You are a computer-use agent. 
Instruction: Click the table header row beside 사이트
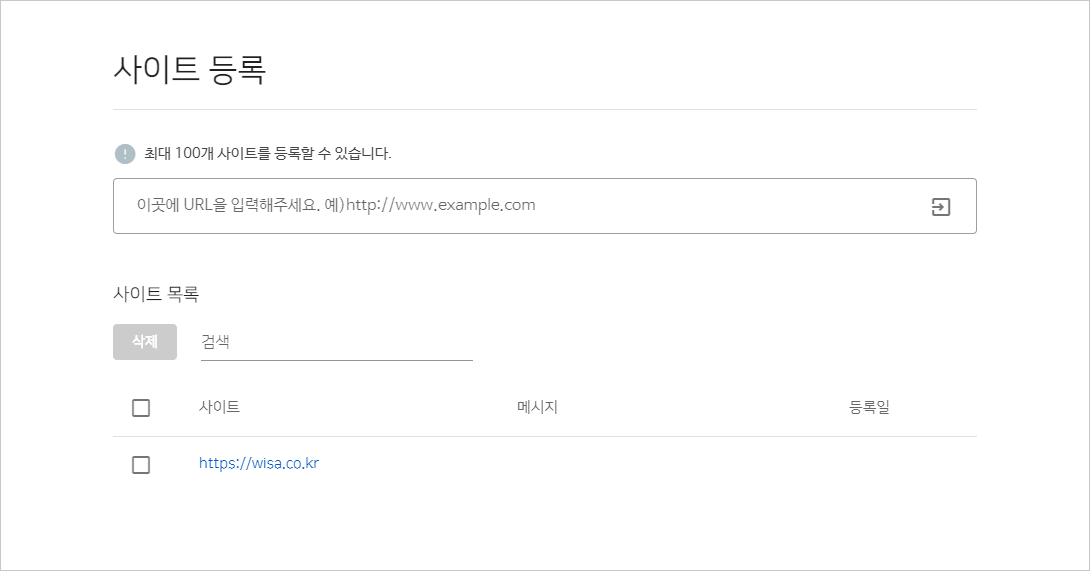[x=545, y=408]
